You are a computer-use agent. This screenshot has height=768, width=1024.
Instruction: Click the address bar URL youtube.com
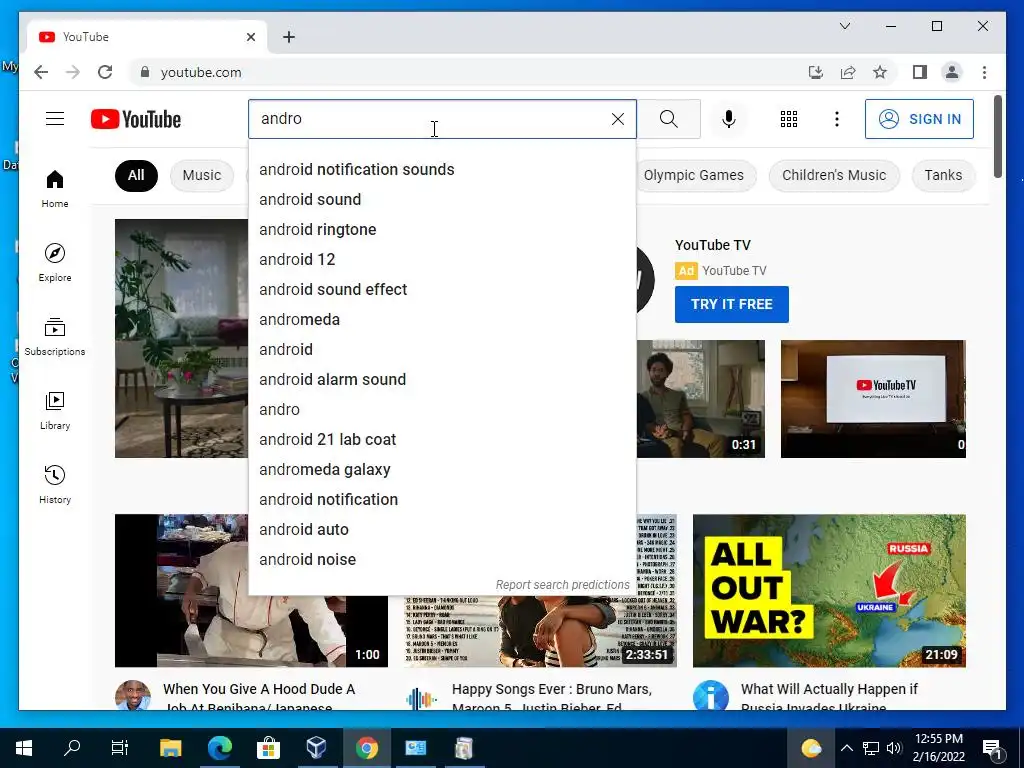(x=201, y=72)
